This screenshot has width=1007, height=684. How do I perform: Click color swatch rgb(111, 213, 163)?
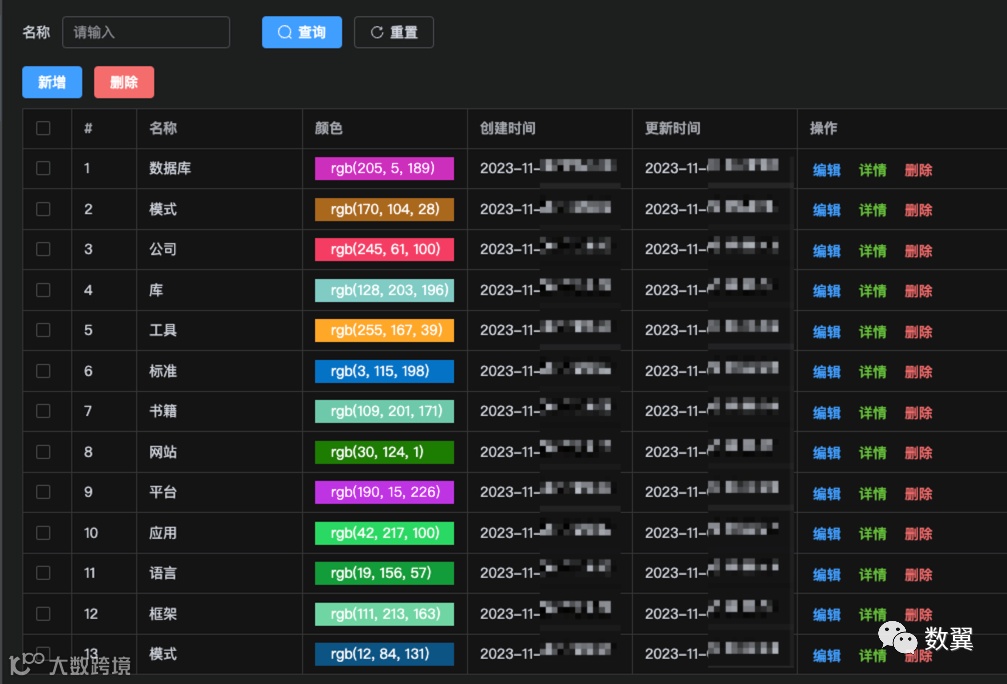pyautogui.click(x=384, y=614)
